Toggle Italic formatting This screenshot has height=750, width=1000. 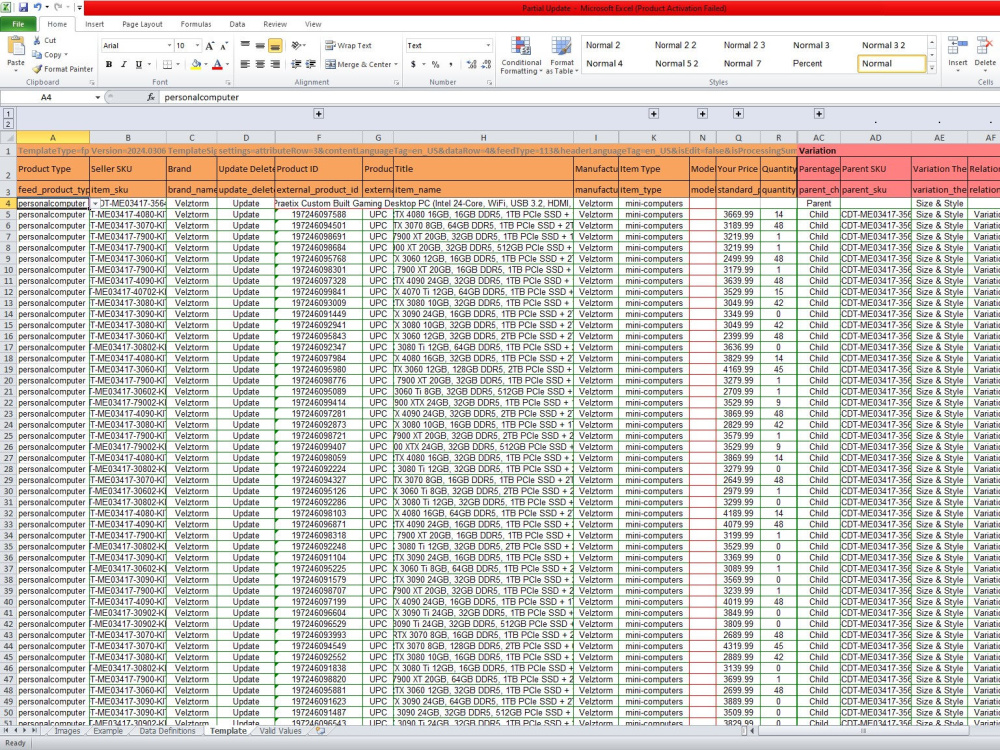[x=124, y=64]
